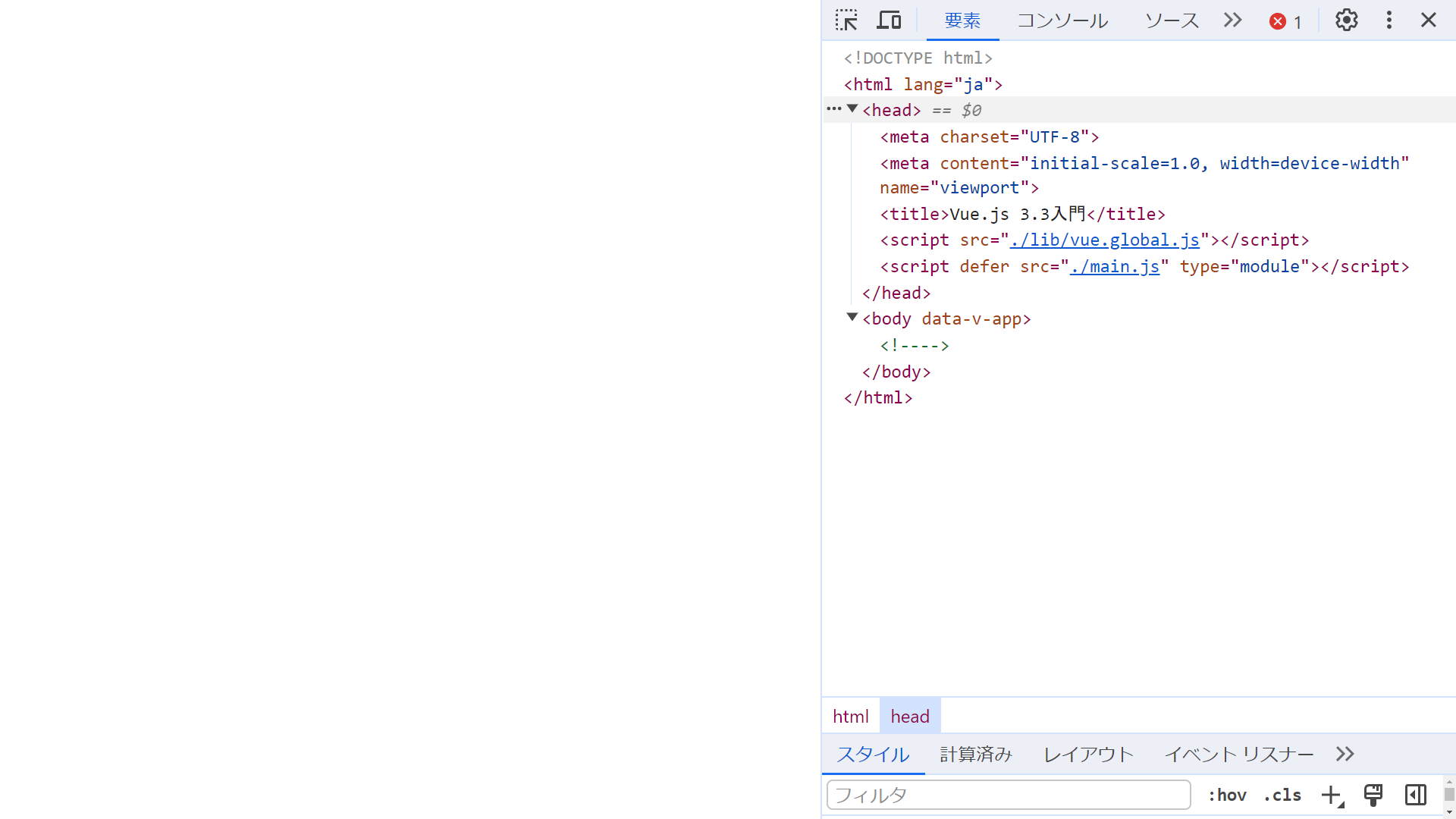1456x819 pixels.
Task: Collapse the head element node
Action: click(852, 109)
